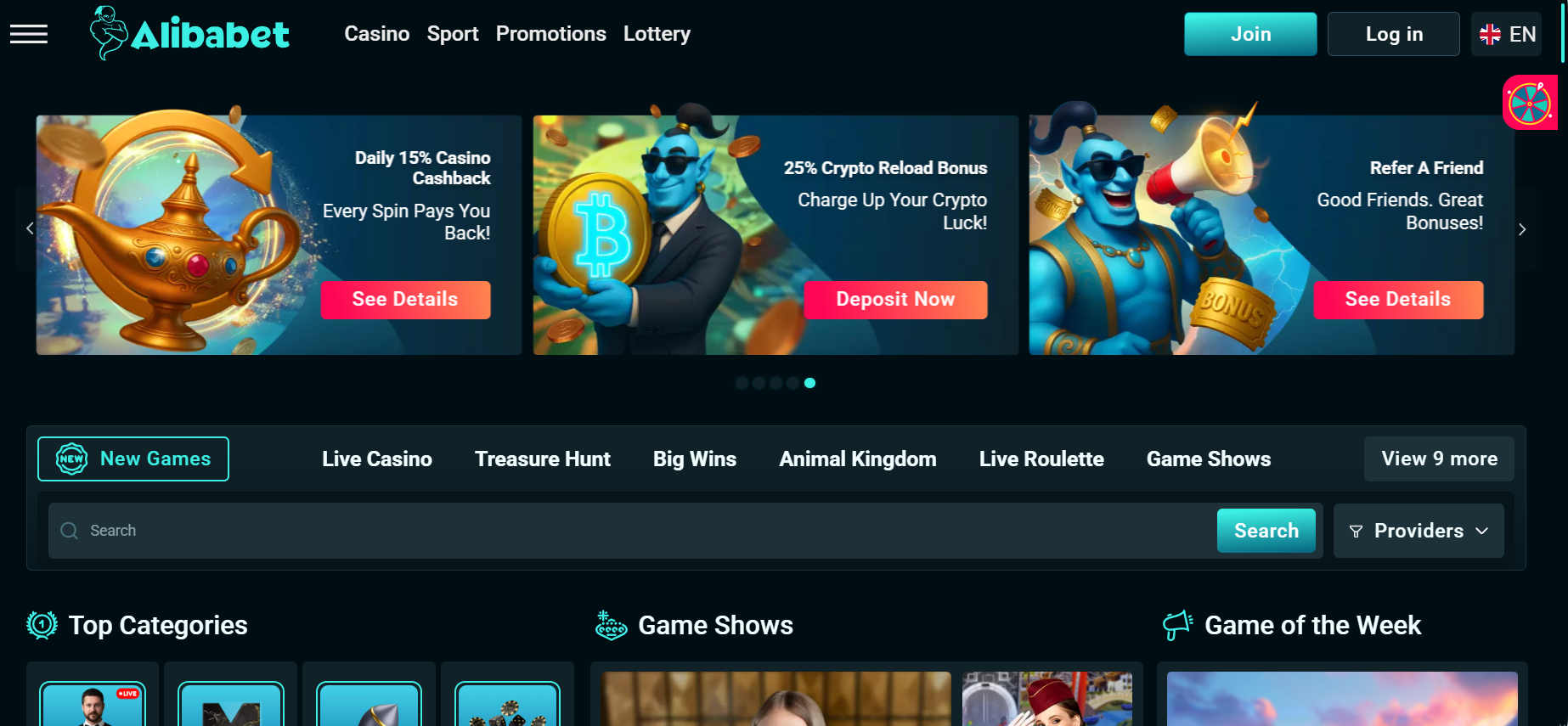The height and width of the screenshot is (726, 1568).
Task: Select the third carousel pagination dot
Action: coord(776,383)
